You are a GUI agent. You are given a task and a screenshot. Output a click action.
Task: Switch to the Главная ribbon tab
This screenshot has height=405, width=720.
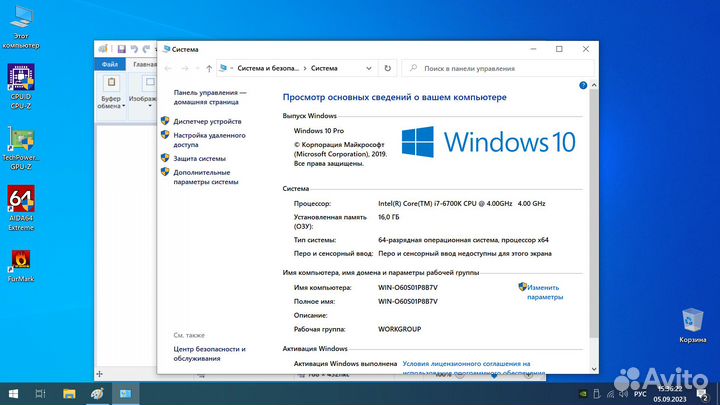pyautogui.click(x=145, y=64)
